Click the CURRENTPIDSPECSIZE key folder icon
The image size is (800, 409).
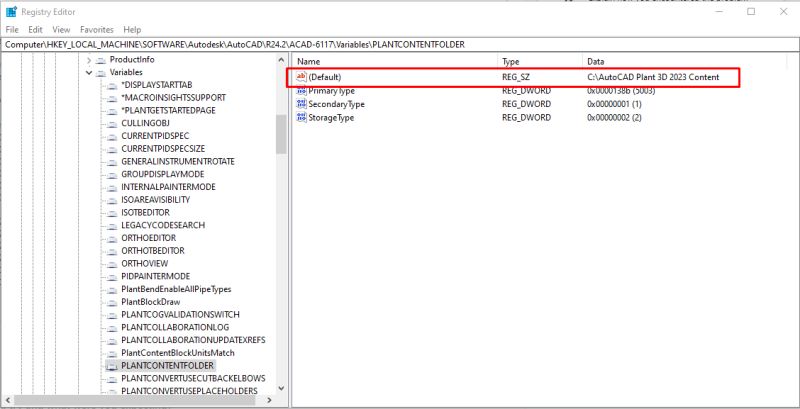[x=112, y=149]
